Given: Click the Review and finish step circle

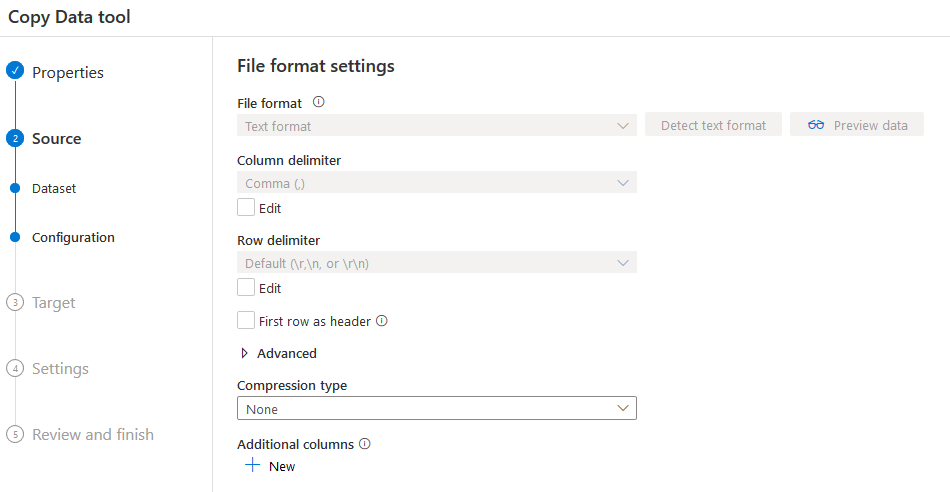Looking at the screenshot, I should 14,435.
